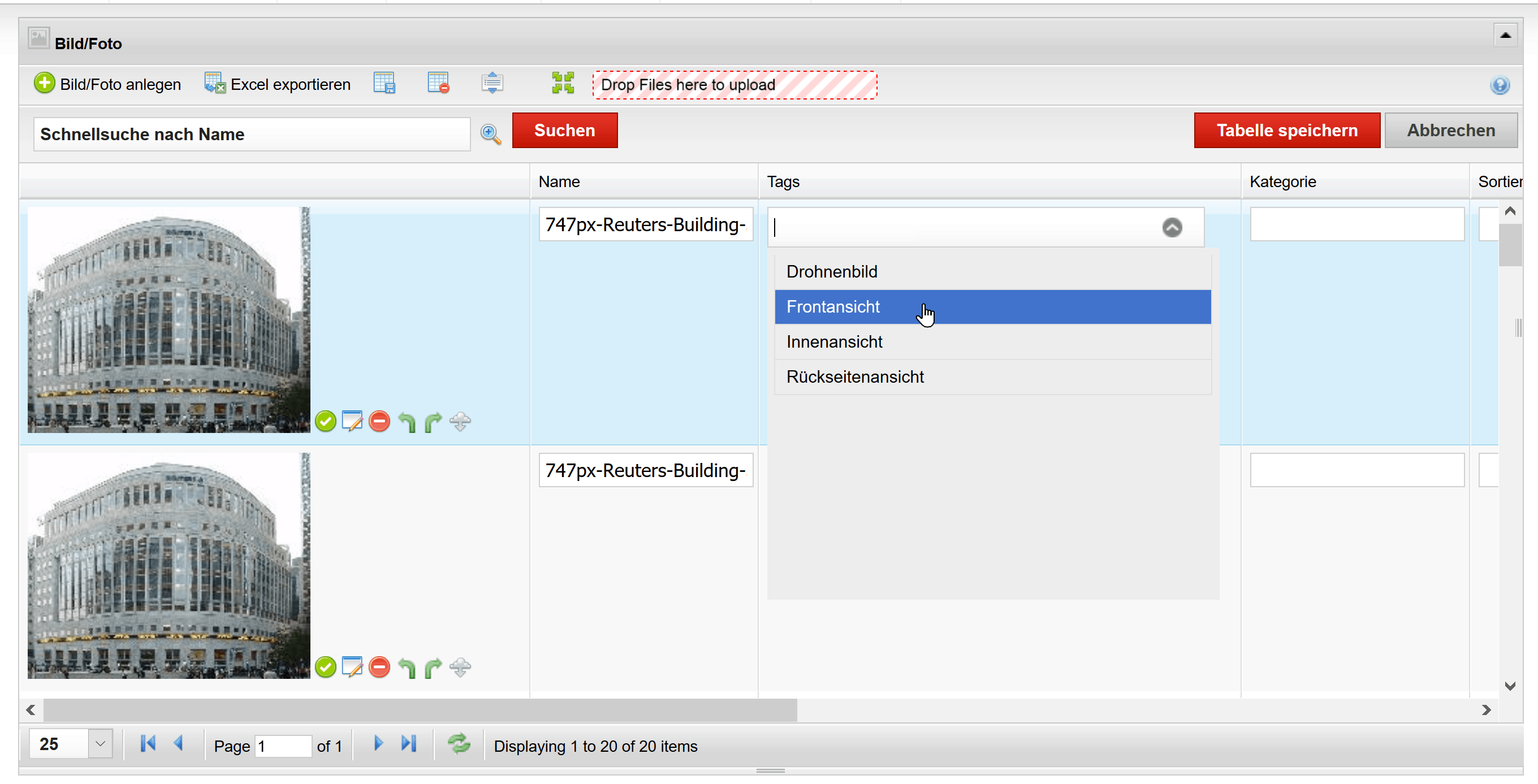Click the Excel exportieren icon
The image size is (1538, 784).
tap(215, 84)
